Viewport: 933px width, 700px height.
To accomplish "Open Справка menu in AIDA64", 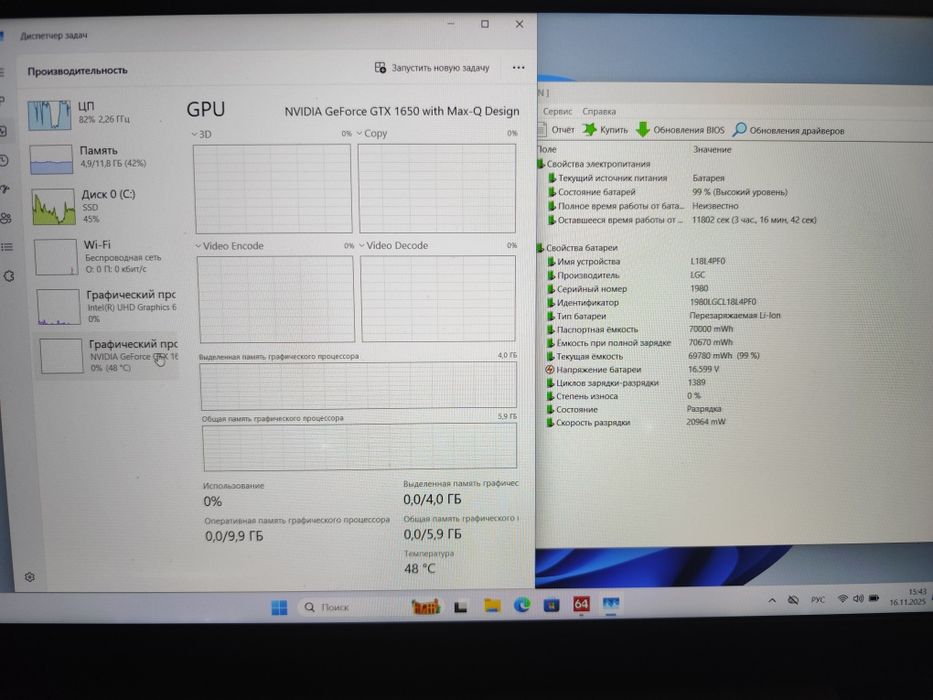I will [x=599, y=111].
